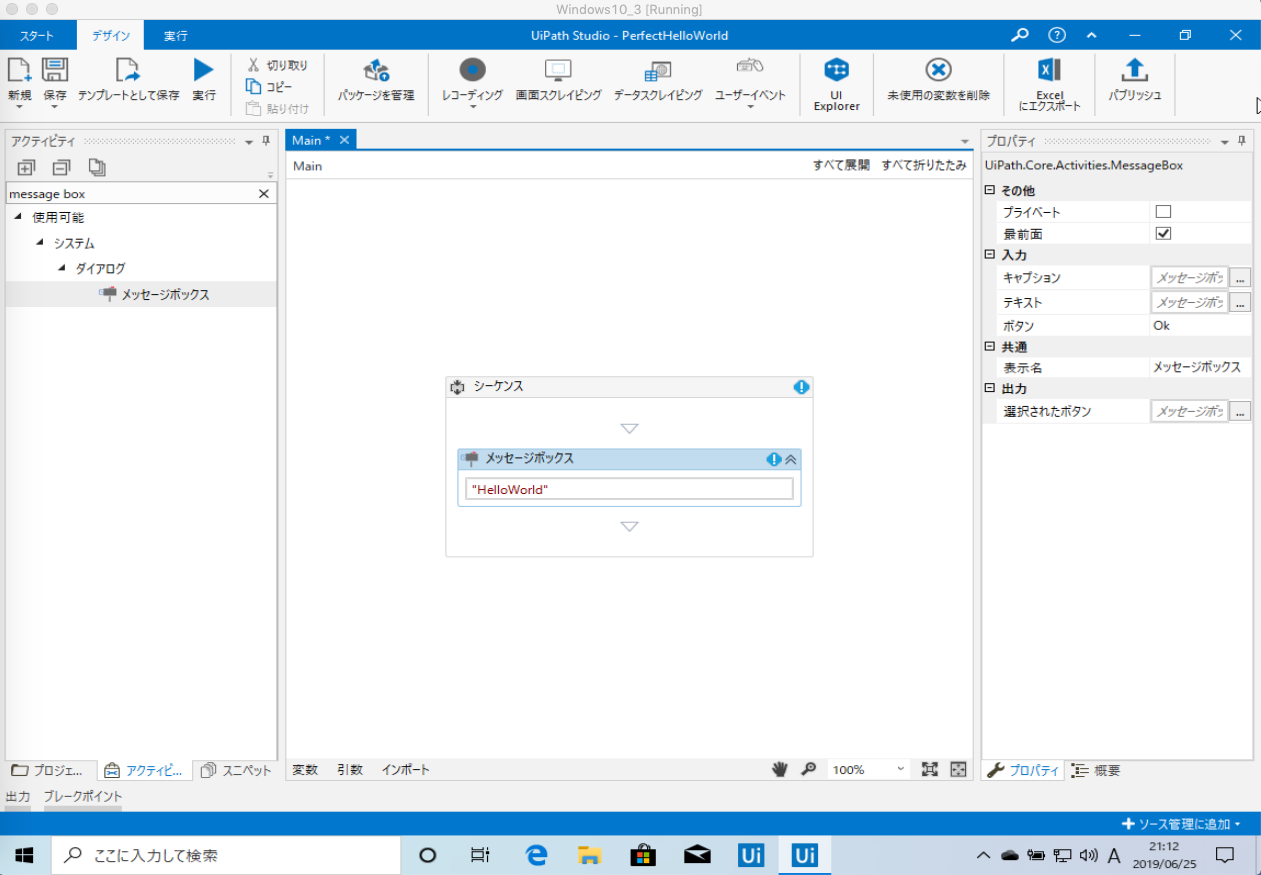Open Data Scraping (データスクレイピング) tool
Screen dimensions: 1261x875
[657, 70]
